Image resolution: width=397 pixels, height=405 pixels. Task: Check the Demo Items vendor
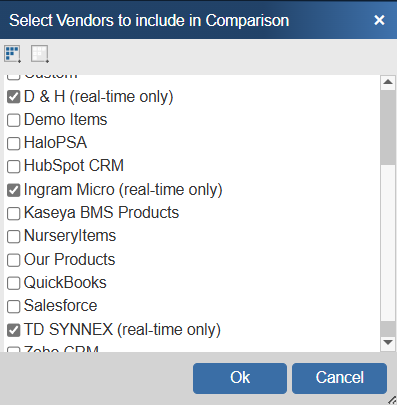pos(14,120)
